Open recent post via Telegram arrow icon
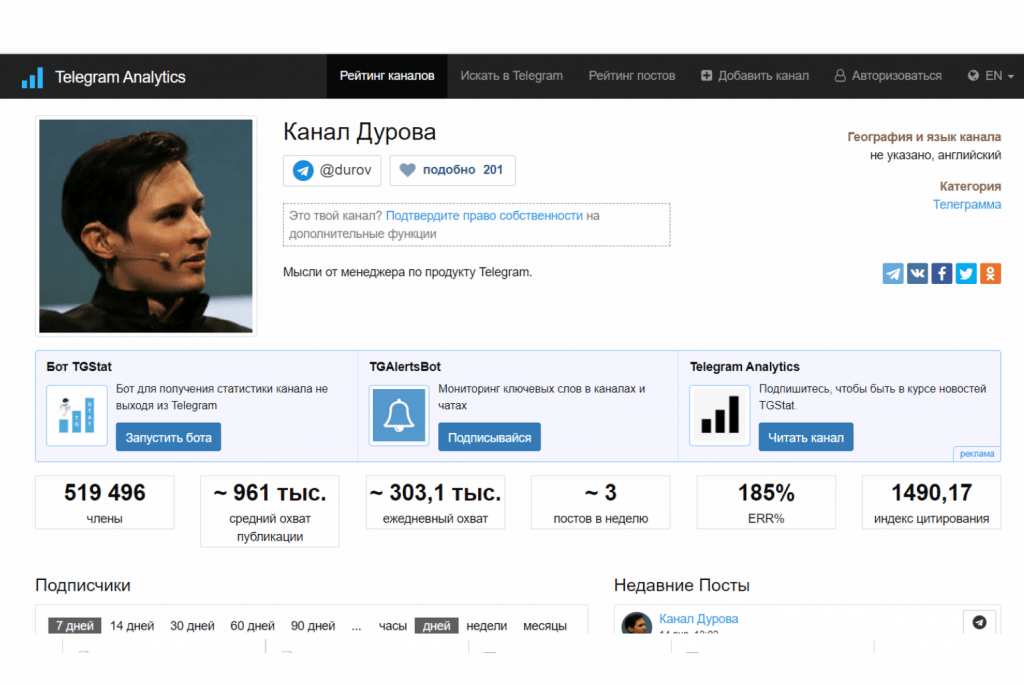1024x685 pixels. [x=979, y=622]
